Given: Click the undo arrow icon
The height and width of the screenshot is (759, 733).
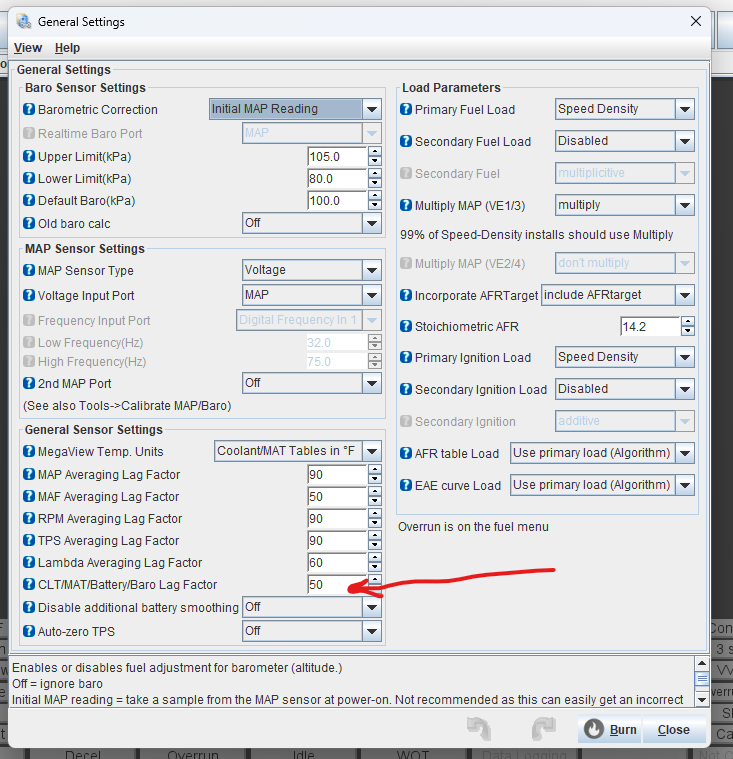Looking at the screenshot, I should pos(479,728).
